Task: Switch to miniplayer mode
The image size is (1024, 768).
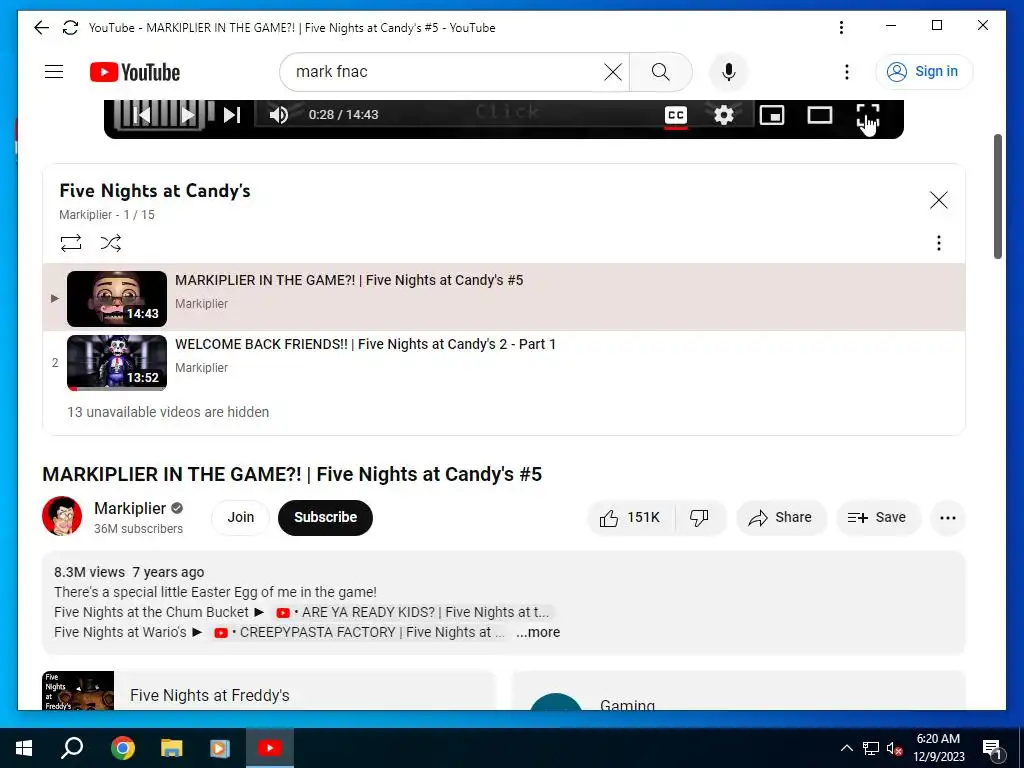Action: tap(772, 116)
